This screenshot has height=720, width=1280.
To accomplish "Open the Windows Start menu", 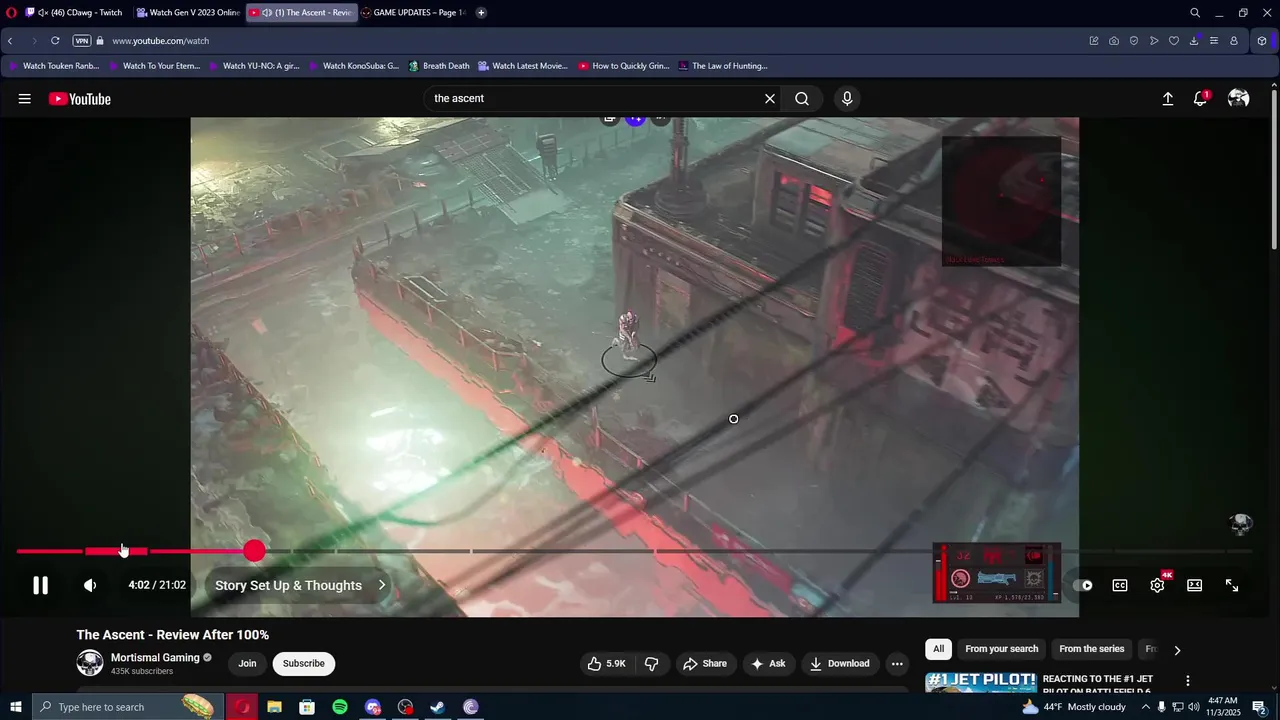I will 15,707.
